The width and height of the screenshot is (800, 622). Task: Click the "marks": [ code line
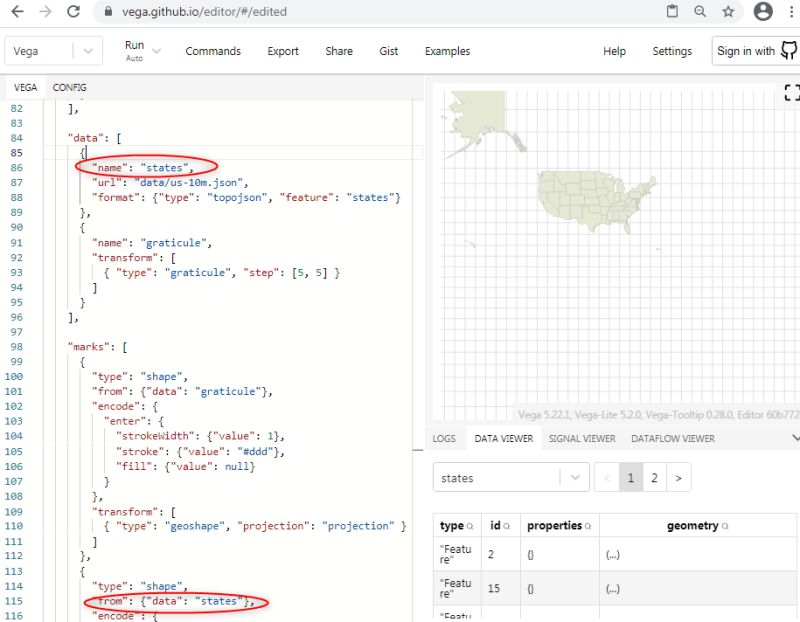click(x=97, y=347)
